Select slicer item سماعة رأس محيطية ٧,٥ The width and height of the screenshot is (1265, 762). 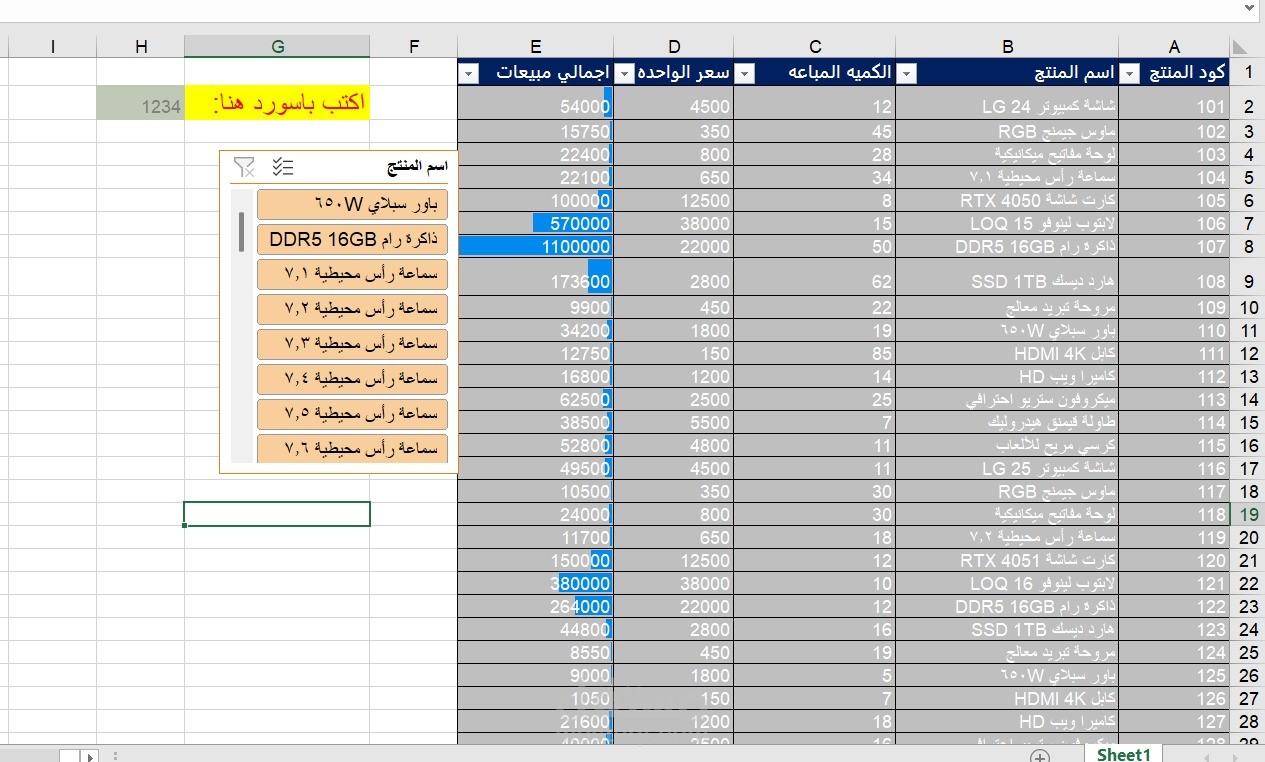[x=352, y=414]
